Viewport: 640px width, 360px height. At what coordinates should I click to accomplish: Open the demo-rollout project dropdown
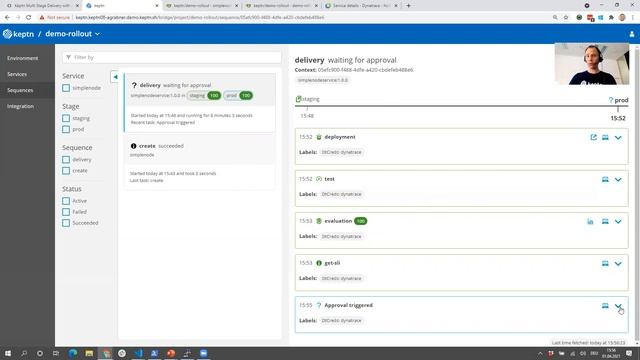(73, 34)
